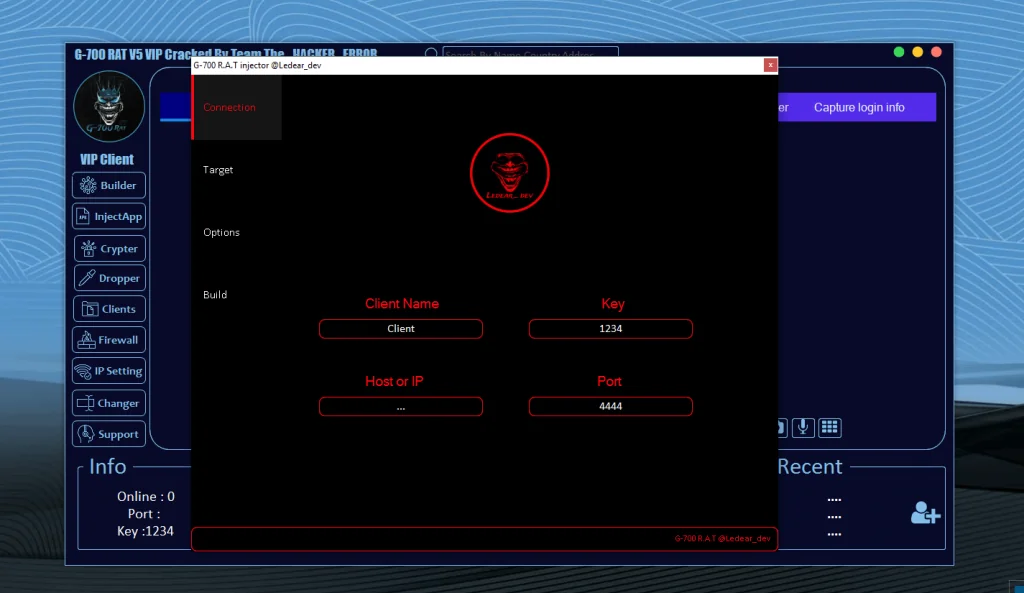Viewport: 1024px width, 593px height.
Task: Open the Builder tool
Action: (108, 185)
